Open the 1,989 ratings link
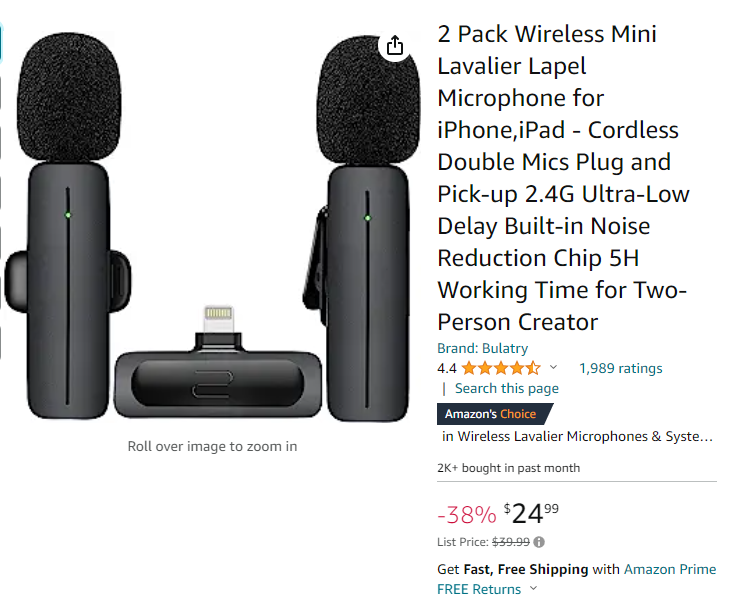Screen dimensions: 741x606 pos(620,368)
